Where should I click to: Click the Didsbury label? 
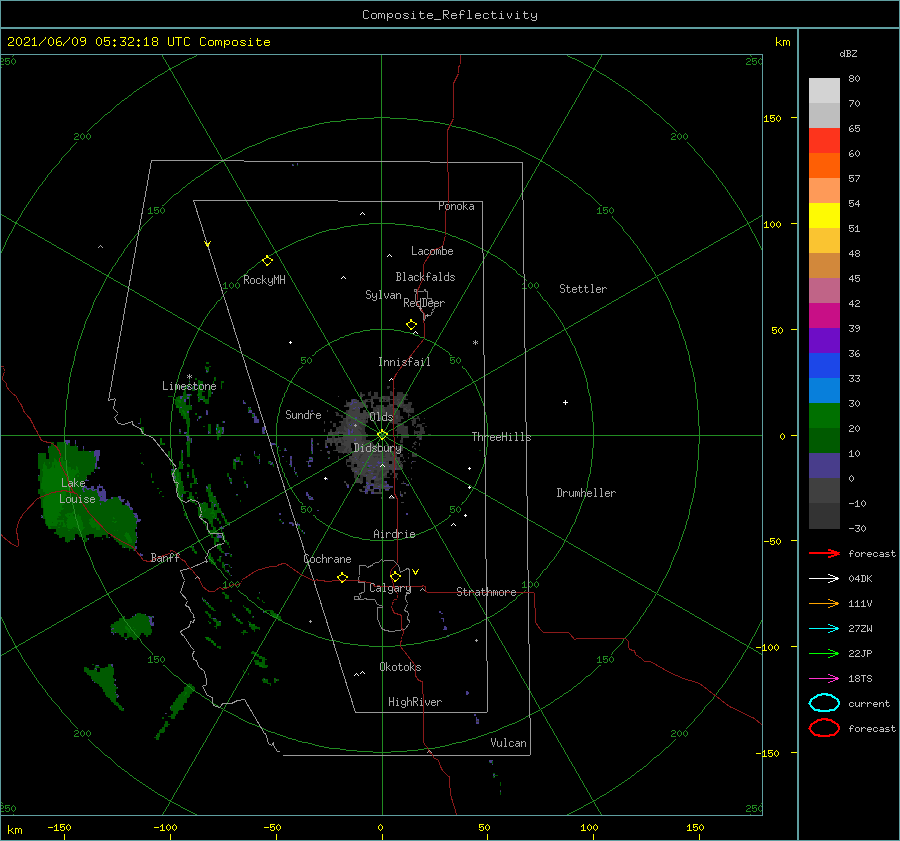coord(377,448)
